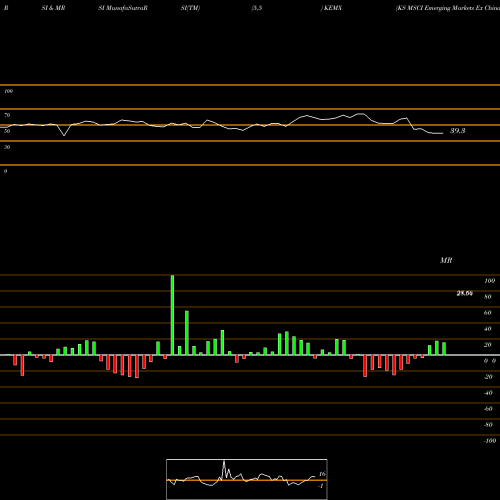
Task: Click the RSI 30 level axis label
Action: click(x=7, y=147)
